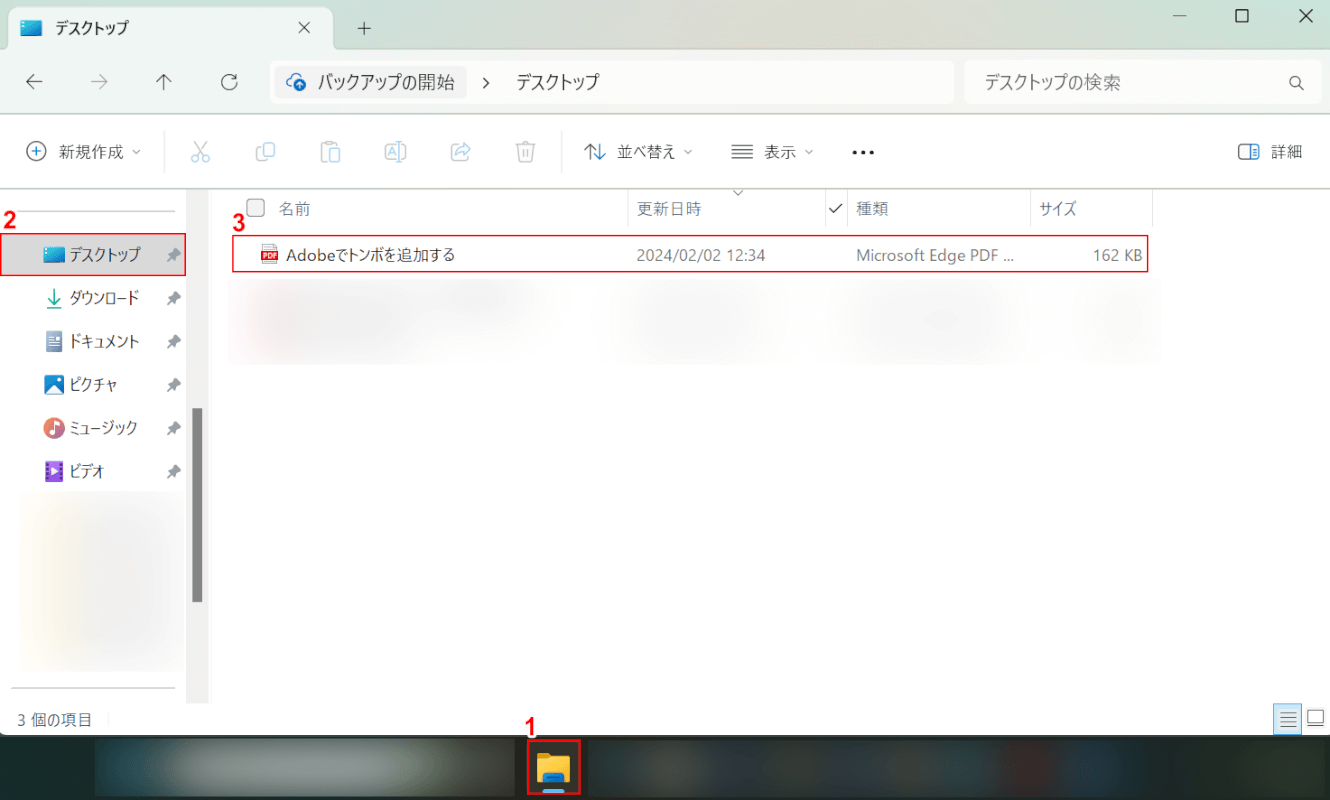Image resolution: width=1330 pixels, height=800 pixels.
Task: Maximize the Explorer window
Action: click(x=1242, y=15)
